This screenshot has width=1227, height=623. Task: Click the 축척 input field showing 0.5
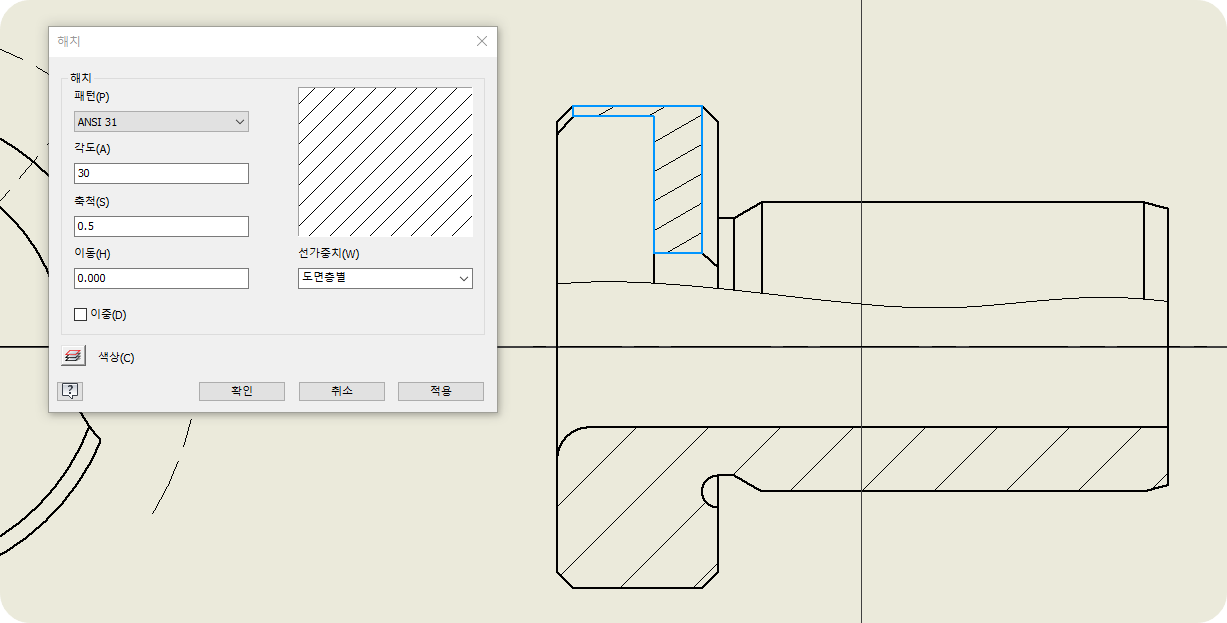click(x=161, y=226)
